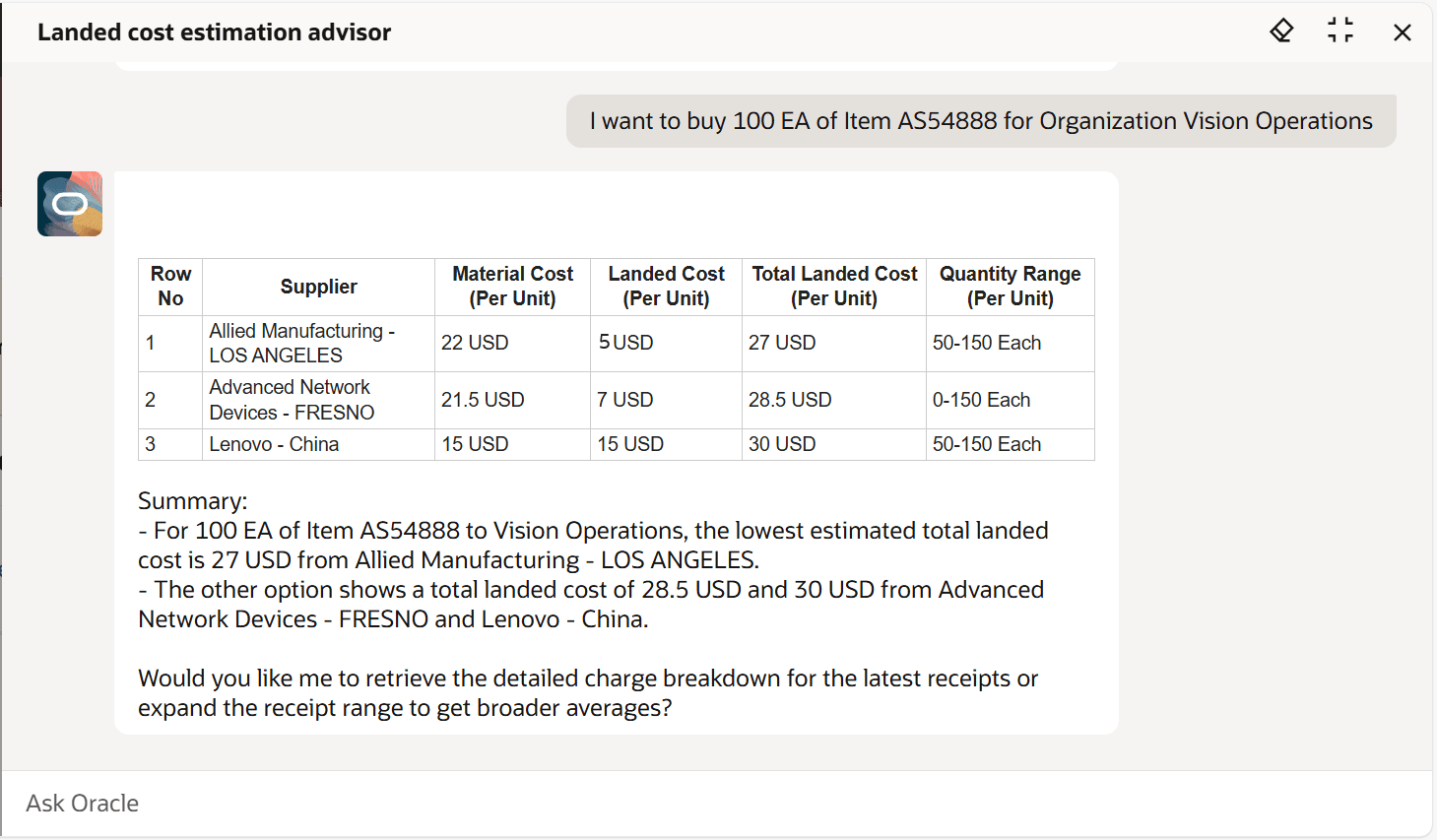Collapse the advisor window with the resize icon
This screenshot has height=840, width=1437.
click(x=1340, y=31)
